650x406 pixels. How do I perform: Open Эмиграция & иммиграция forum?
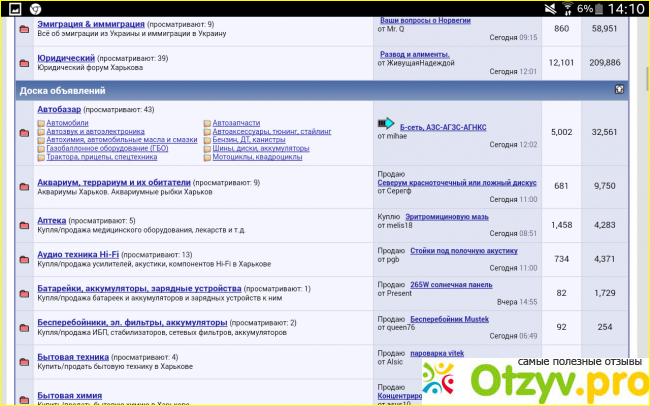pyautogui.click(x=90, y=22)
